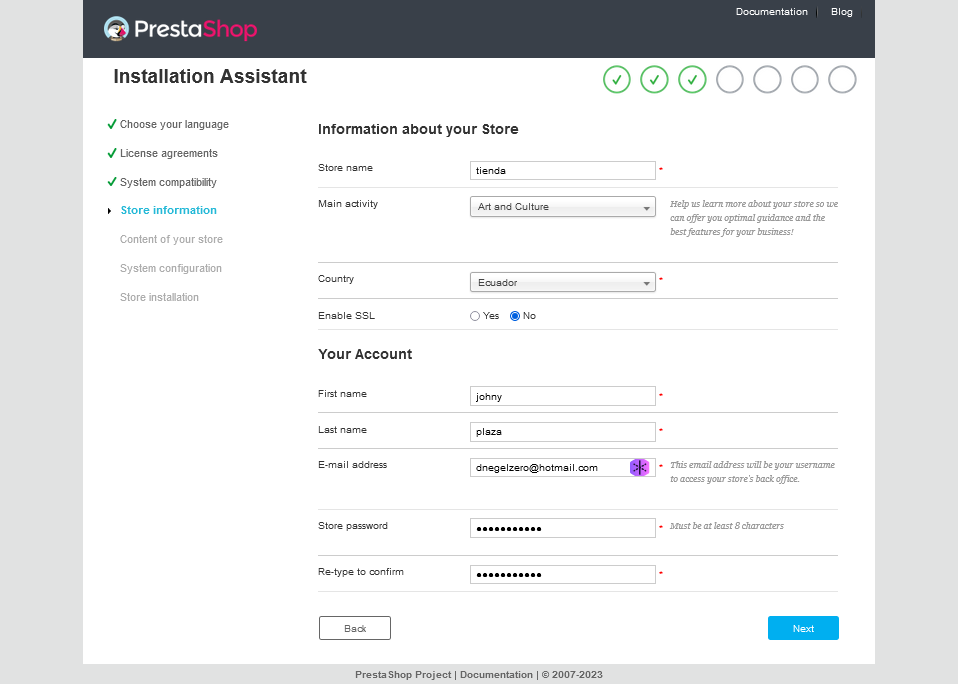Select No for Enable SSL

click(515, 316)
